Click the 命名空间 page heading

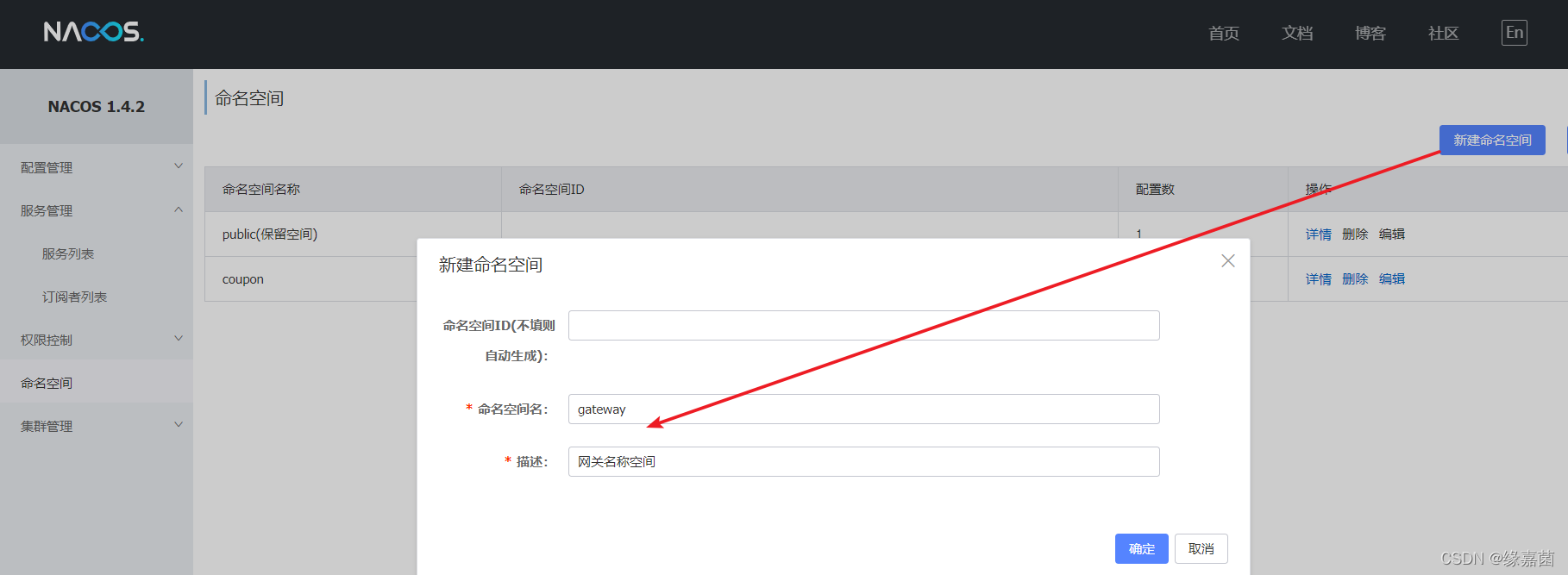(x=249, y=98)
